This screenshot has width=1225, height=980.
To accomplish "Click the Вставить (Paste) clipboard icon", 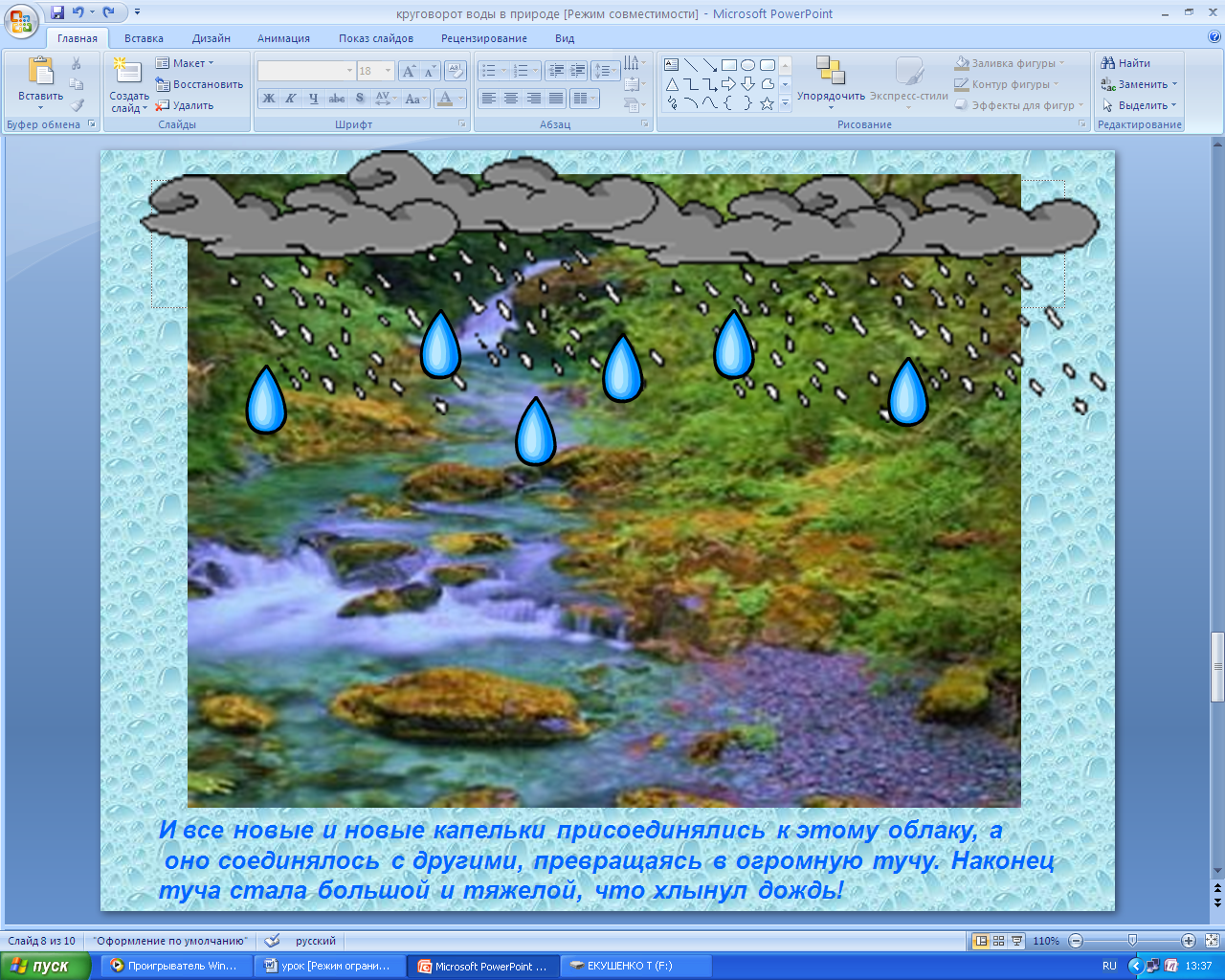I will 40,73.
